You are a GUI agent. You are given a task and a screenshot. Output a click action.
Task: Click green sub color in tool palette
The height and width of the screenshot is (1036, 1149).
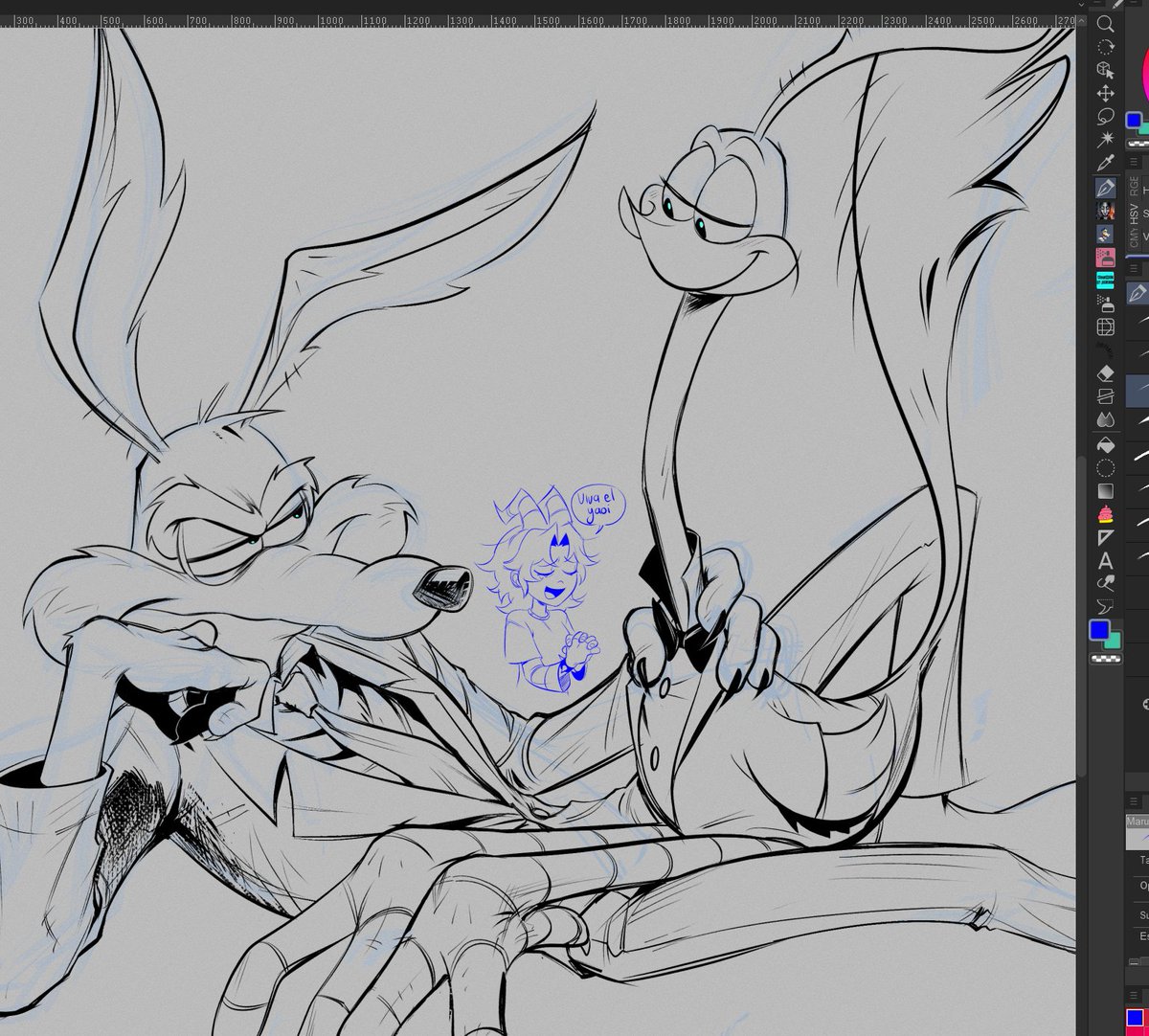point(1113,641)
